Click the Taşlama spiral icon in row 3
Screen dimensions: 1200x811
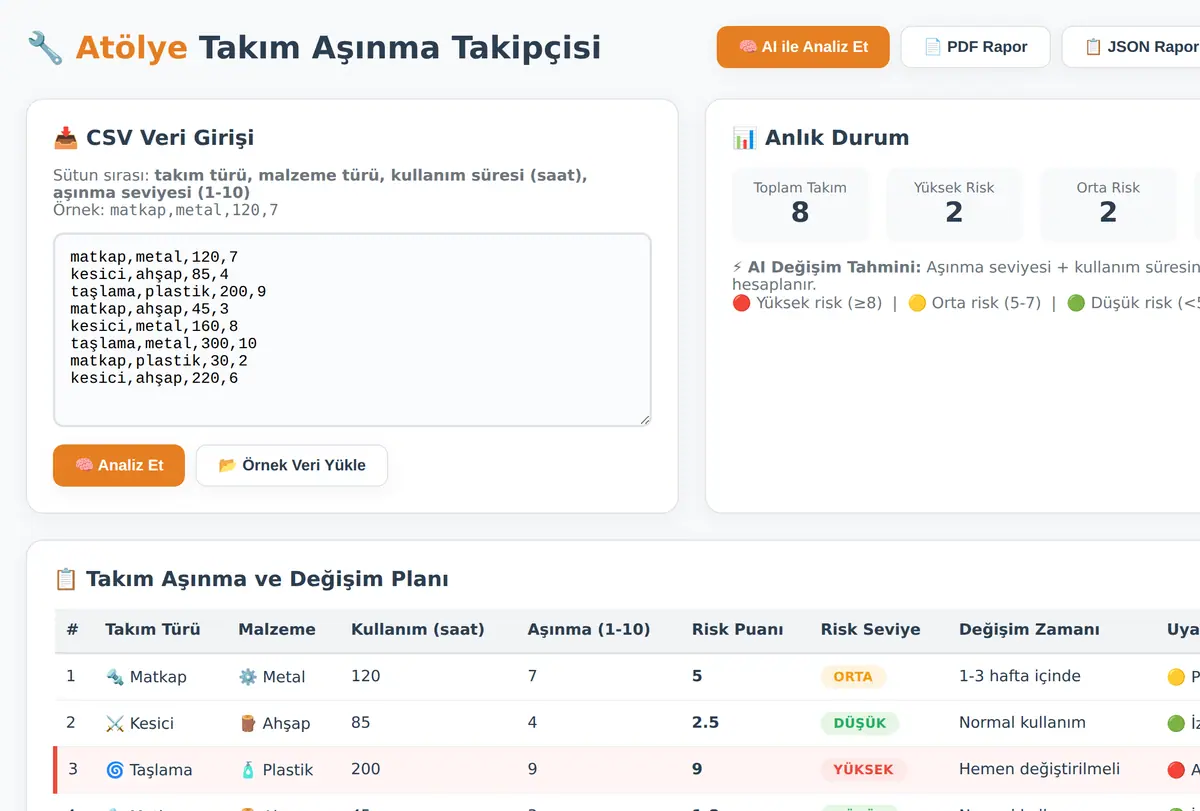114,770
